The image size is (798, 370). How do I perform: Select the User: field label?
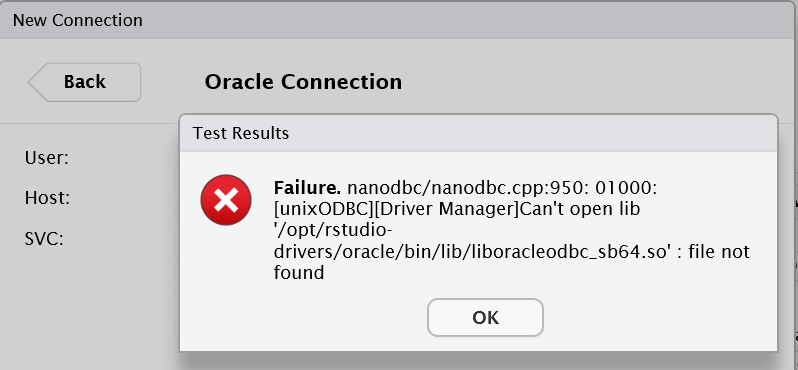[46, 158]
